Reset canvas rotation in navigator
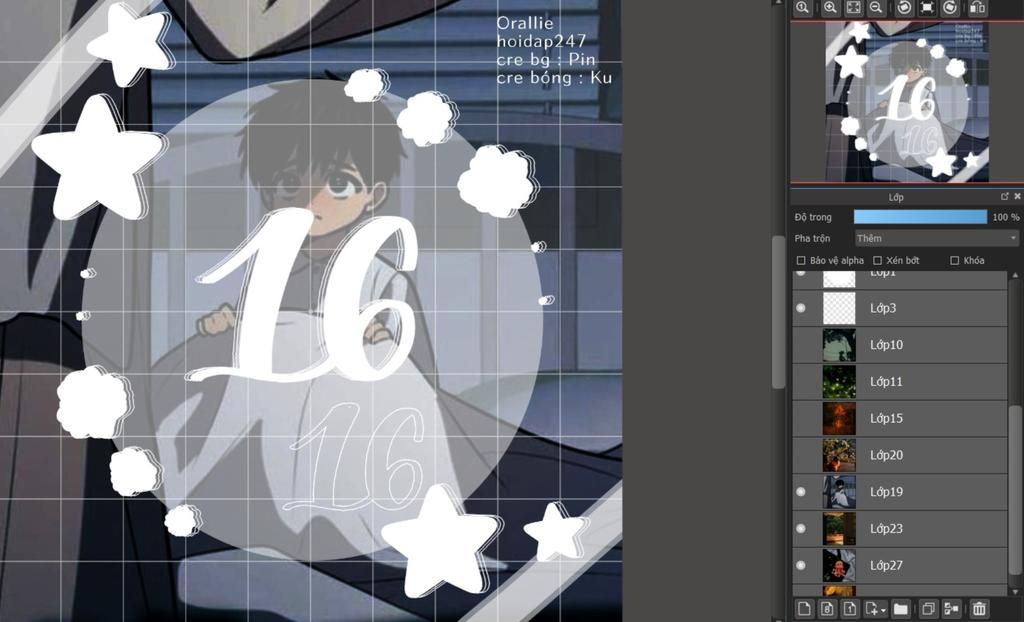Screen dimensions: 1024x622 point(927,8)
